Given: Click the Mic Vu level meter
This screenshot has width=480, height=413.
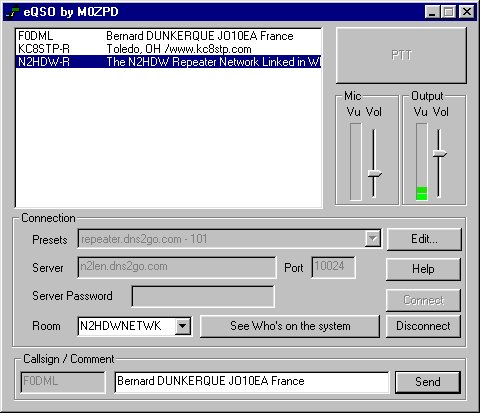Looking at the screenshot, I should pos(356,162).
